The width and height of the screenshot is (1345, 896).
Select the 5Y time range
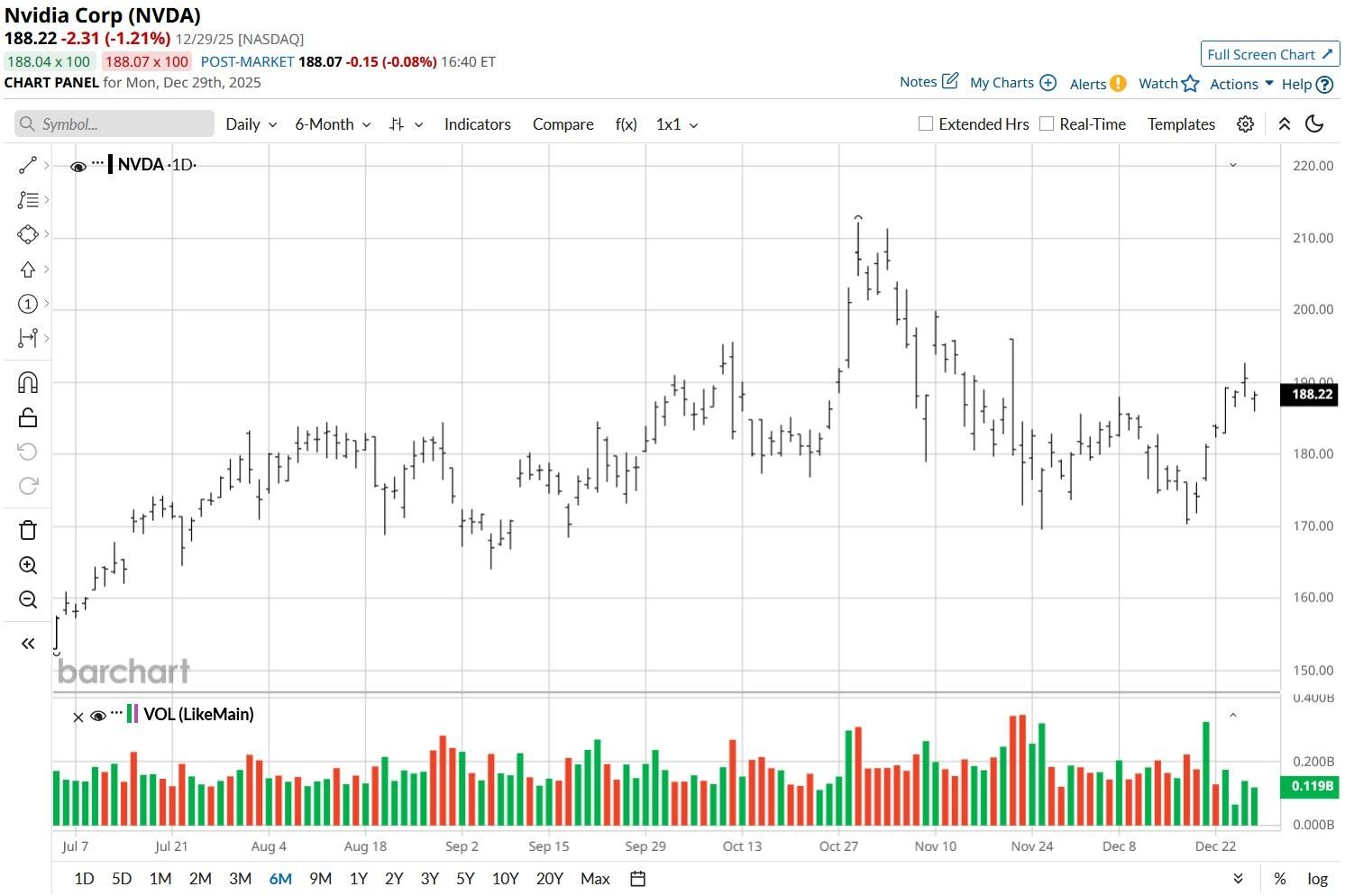465,879
